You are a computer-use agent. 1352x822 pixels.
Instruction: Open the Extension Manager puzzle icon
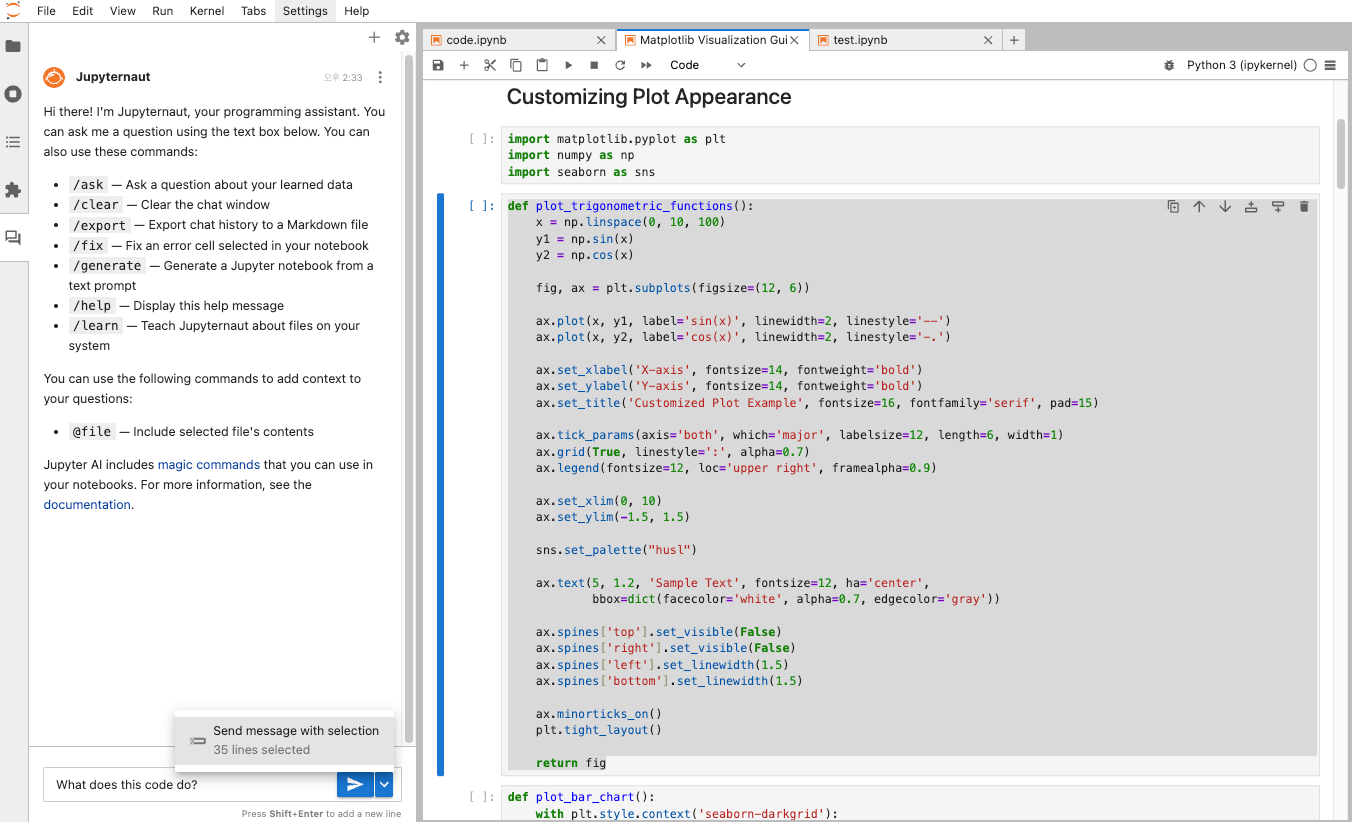[13, 189]
